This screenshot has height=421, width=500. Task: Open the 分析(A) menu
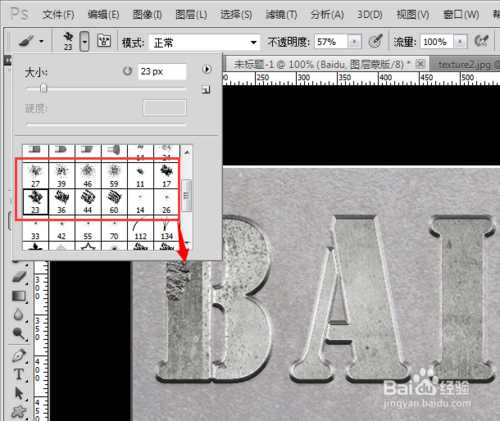click(327, 14)
